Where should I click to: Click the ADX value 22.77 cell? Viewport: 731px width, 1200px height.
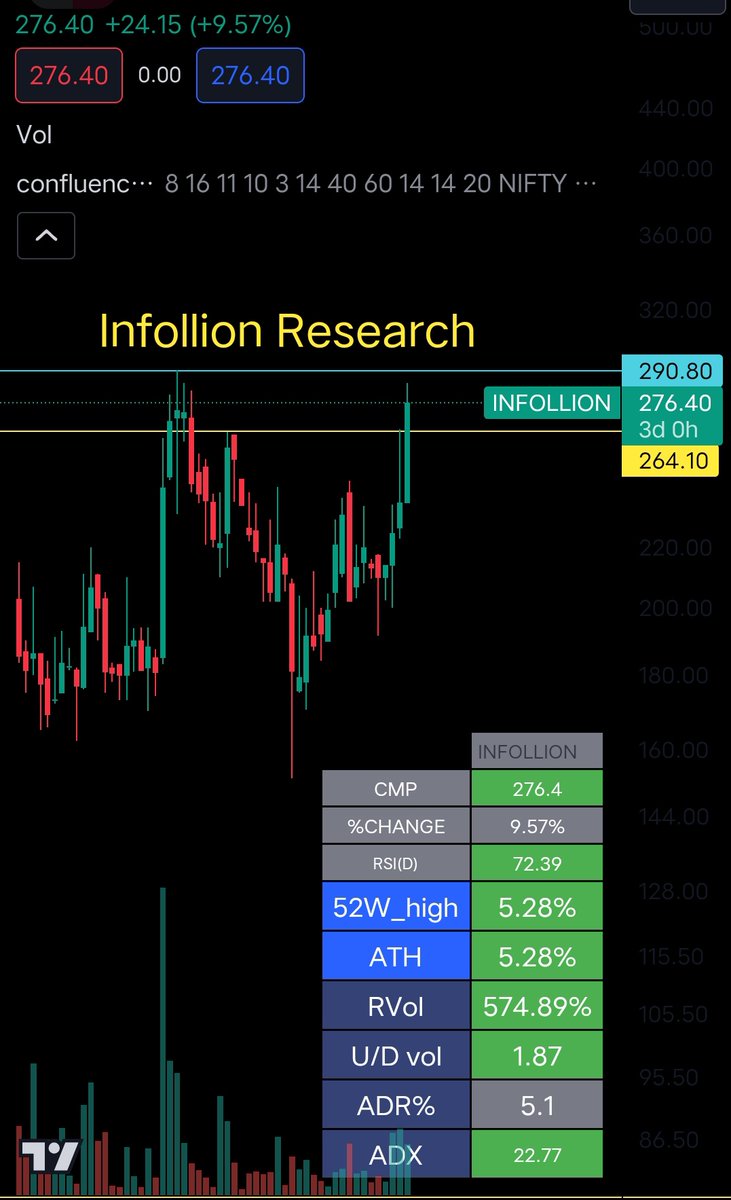tap(537, 1155)
